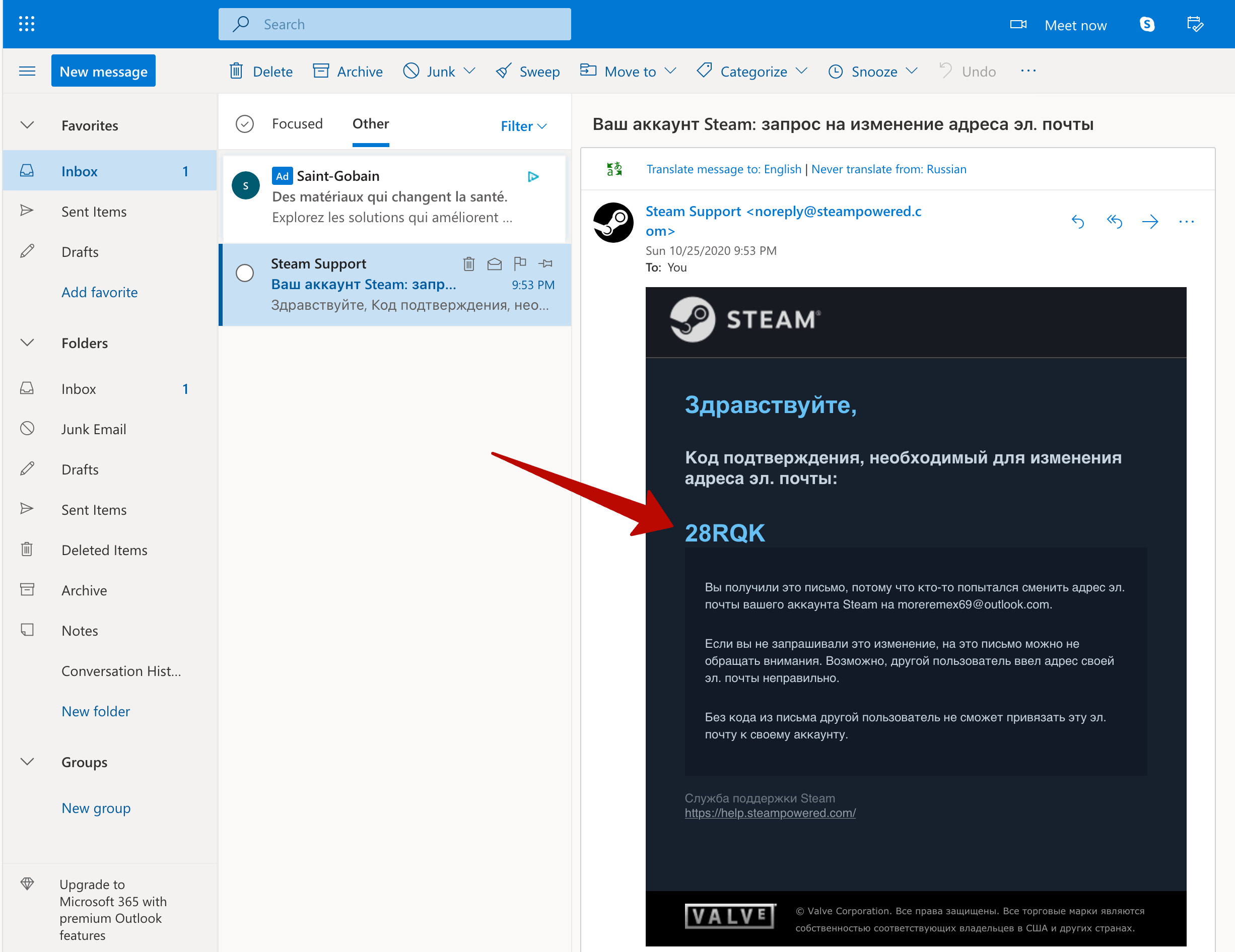Image resolution: width=1235 pixels, height=952 pixels.
Task: Click the Junk blocked-circle icon
Action: point(411,71)
